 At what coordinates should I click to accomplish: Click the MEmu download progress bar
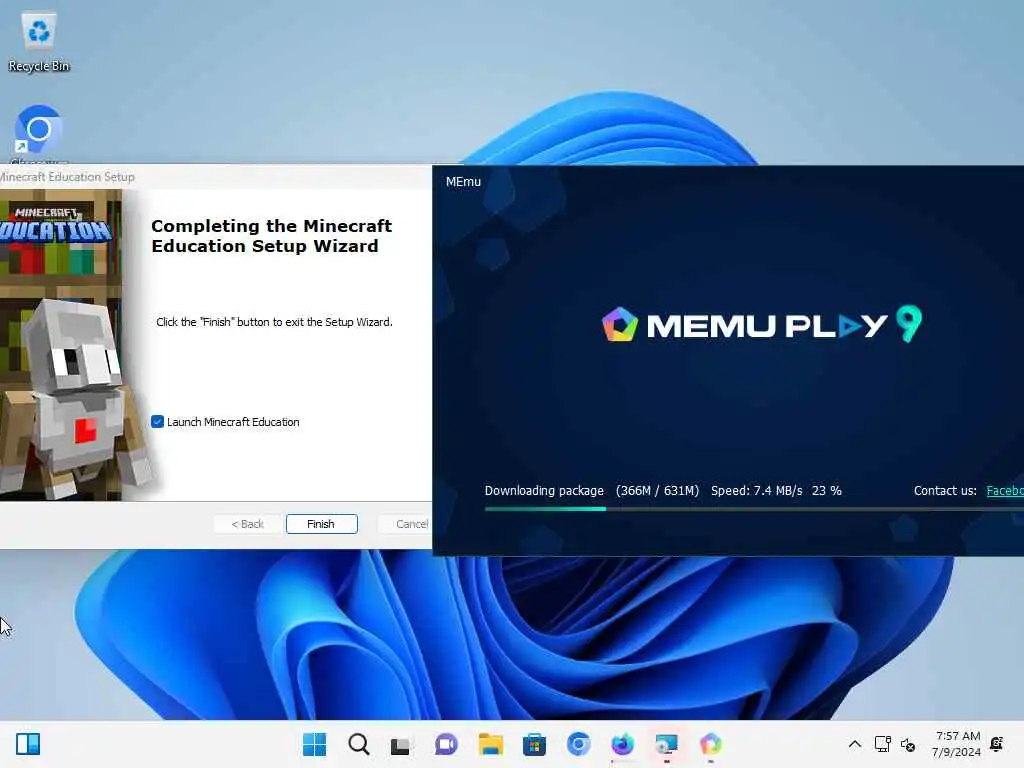(x=754, y=509)
